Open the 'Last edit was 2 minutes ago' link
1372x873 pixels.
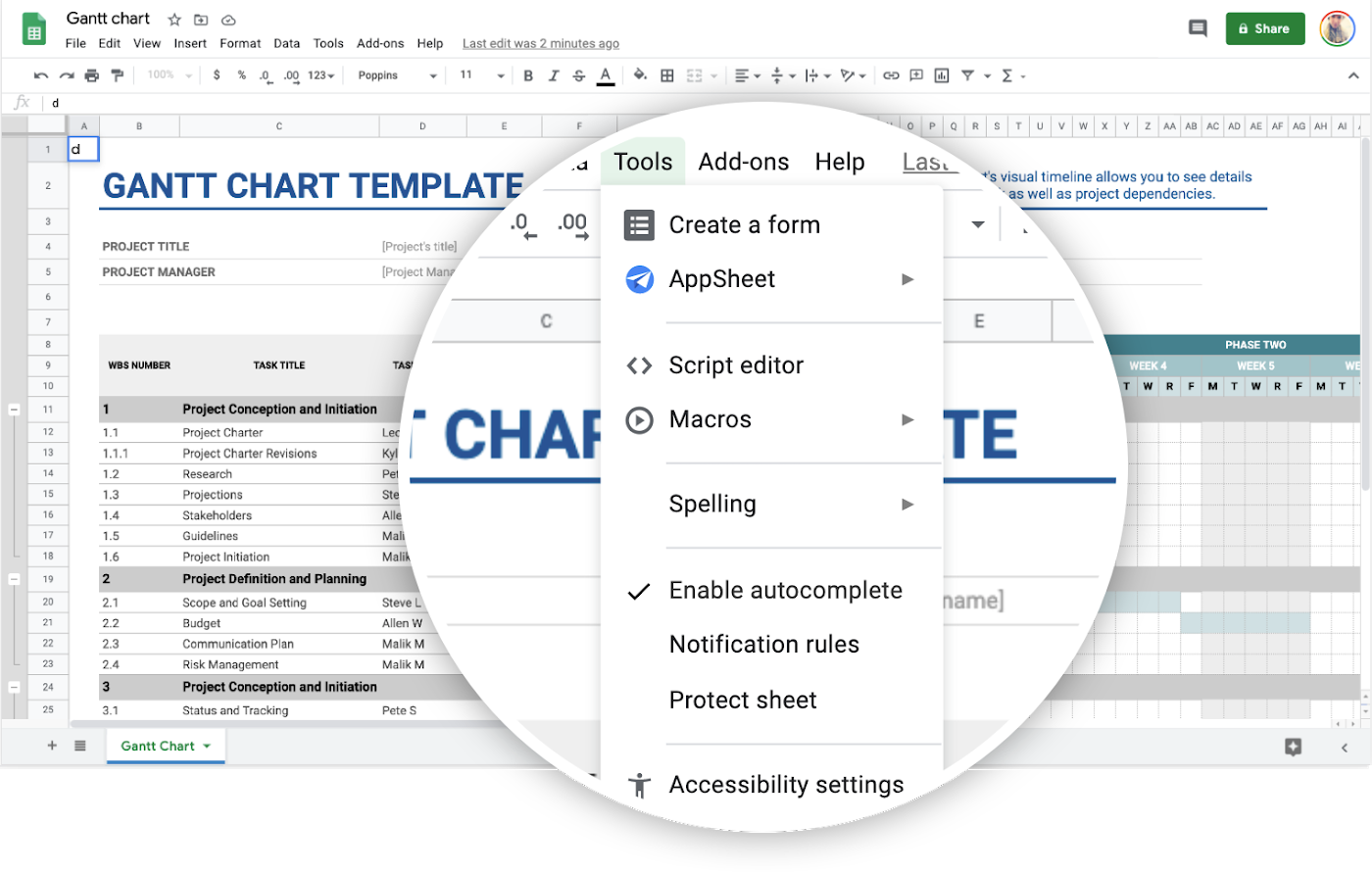(540, 43)
